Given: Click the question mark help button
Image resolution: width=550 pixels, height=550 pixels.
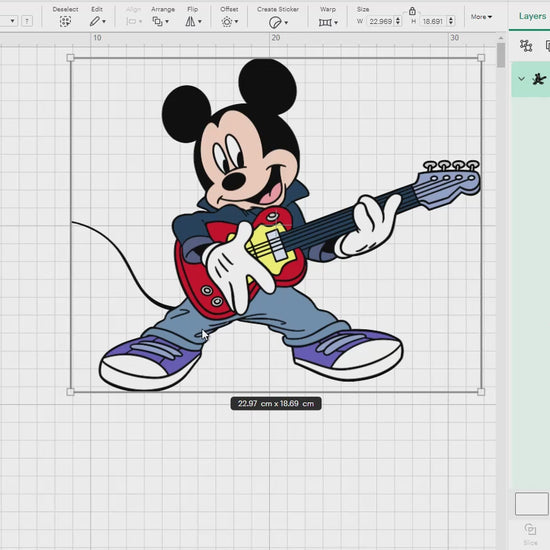Looking at the screenshot, I should point(27,21).
